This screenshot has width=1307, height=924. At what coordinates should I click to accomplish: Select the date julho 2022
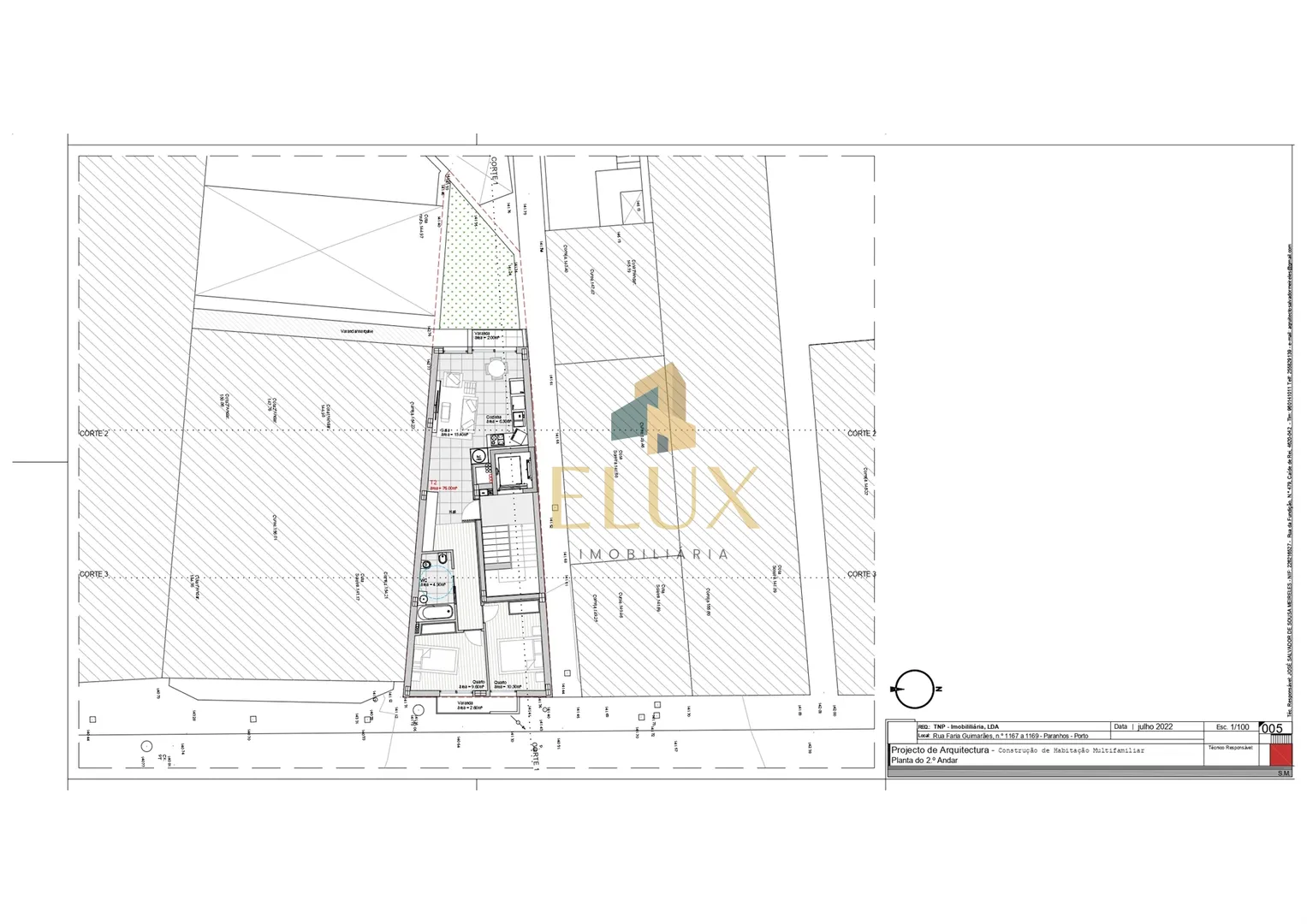click(x=1155, y=726)
